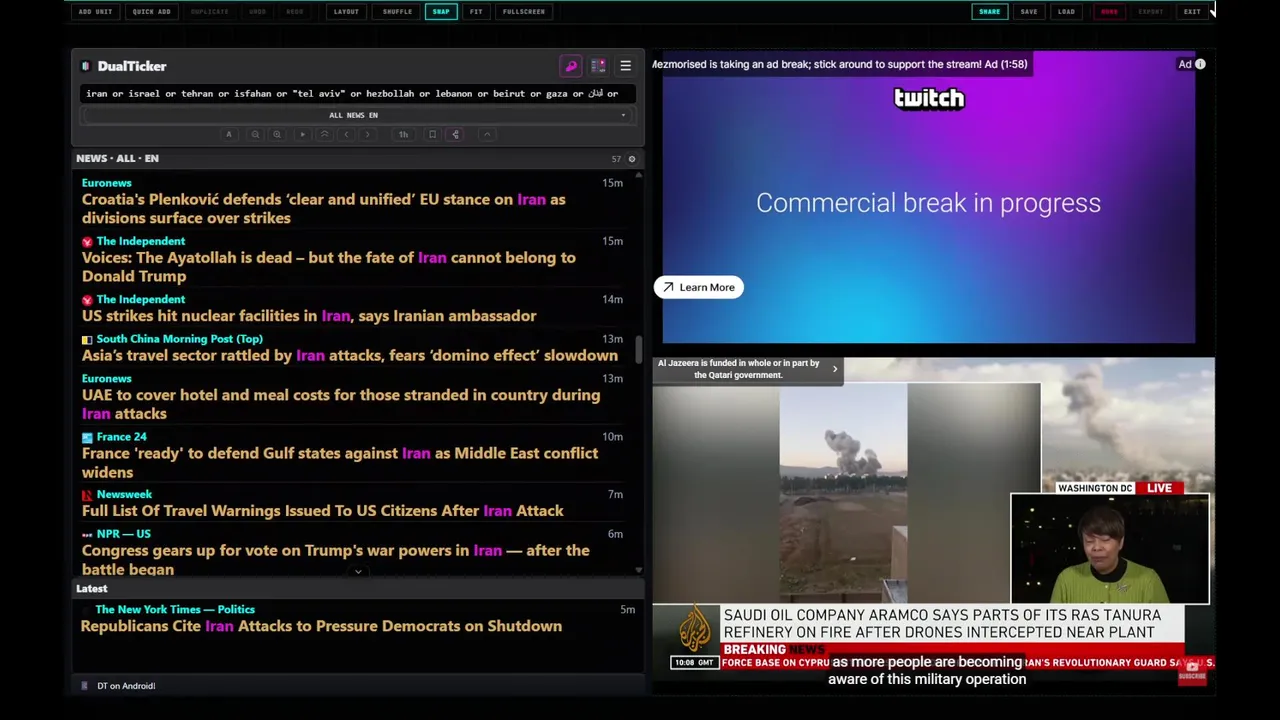Open UAE to cover hotel costs headline

point(341,404)
